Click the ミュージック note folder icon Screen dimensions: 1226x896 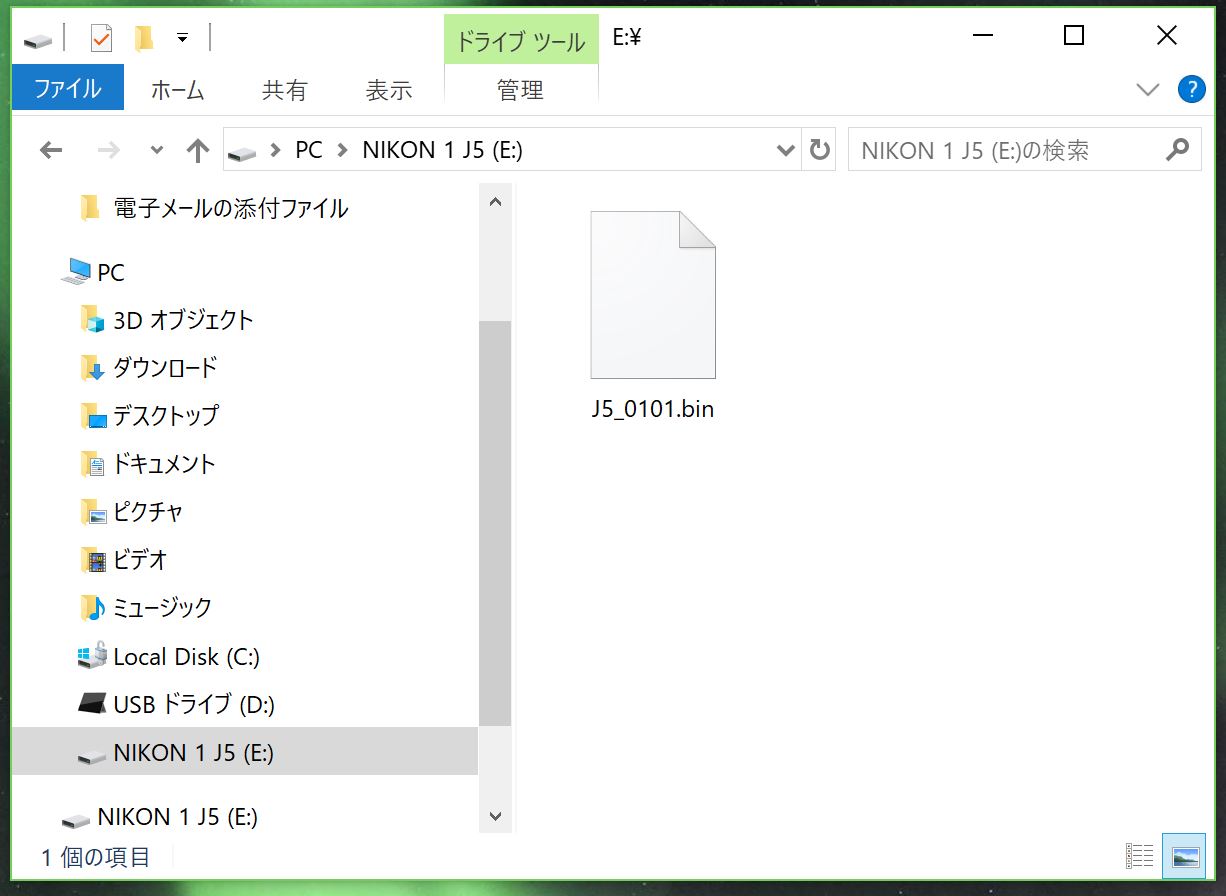[93, 607]
